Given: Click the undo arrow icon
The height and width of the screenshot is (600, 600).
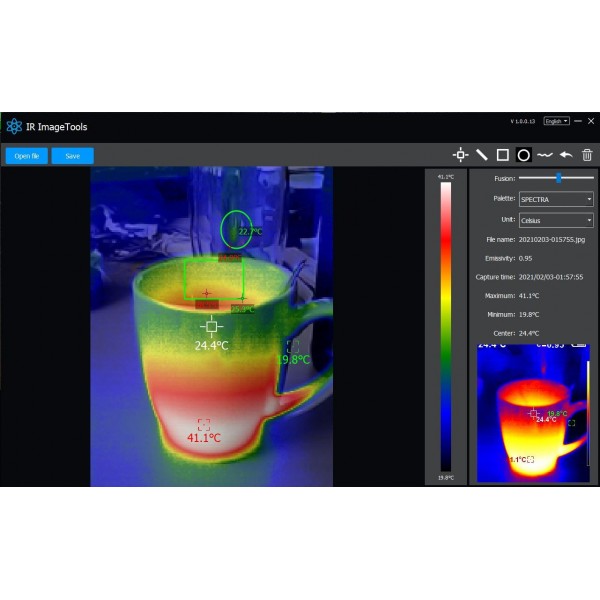Looking at the screenshot, I should [x=566, y=155].
